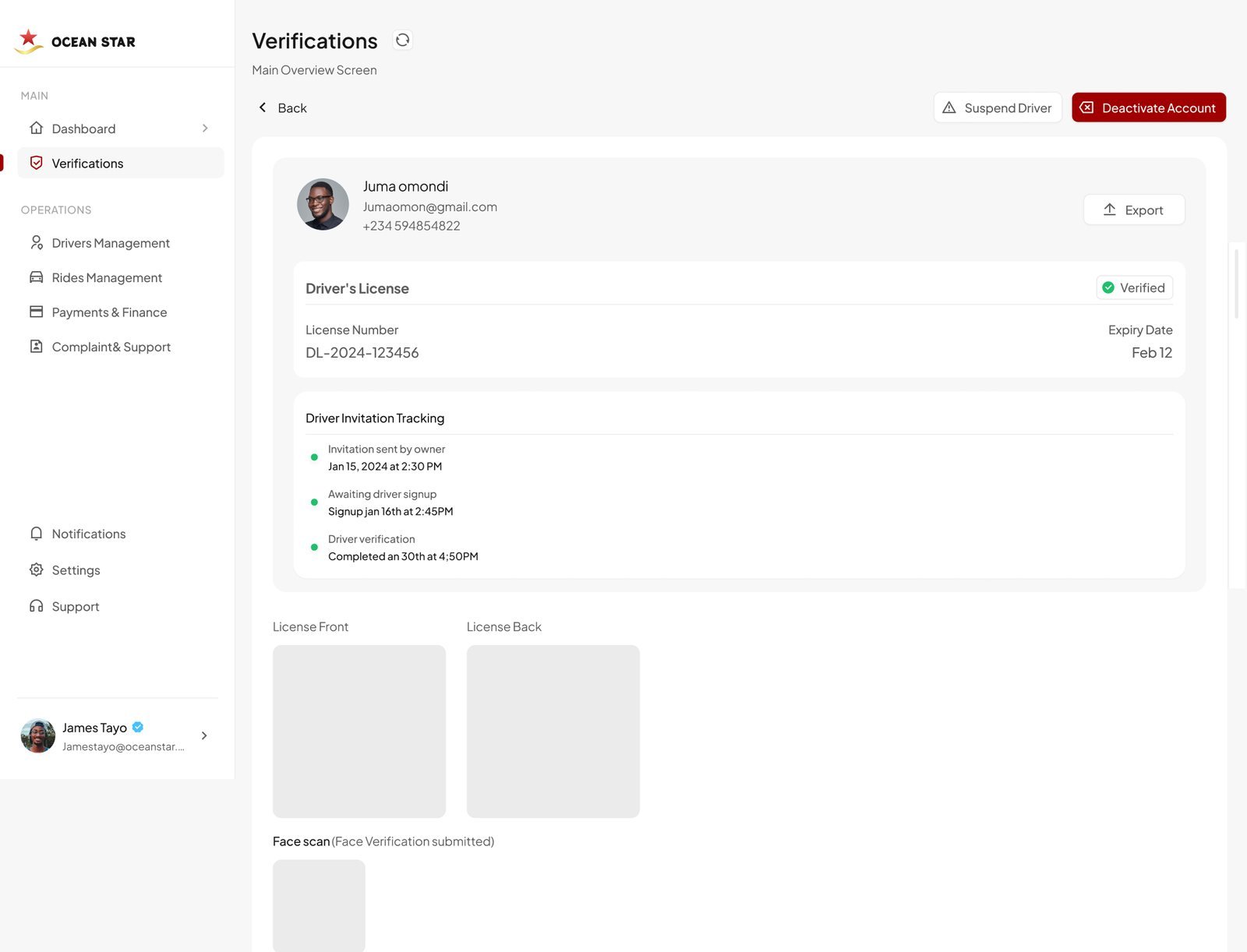This screenshot has height=952, width=1247.
Task: Click 'Completed an 30th at 4;50PM' text
Action: [403, 556]
